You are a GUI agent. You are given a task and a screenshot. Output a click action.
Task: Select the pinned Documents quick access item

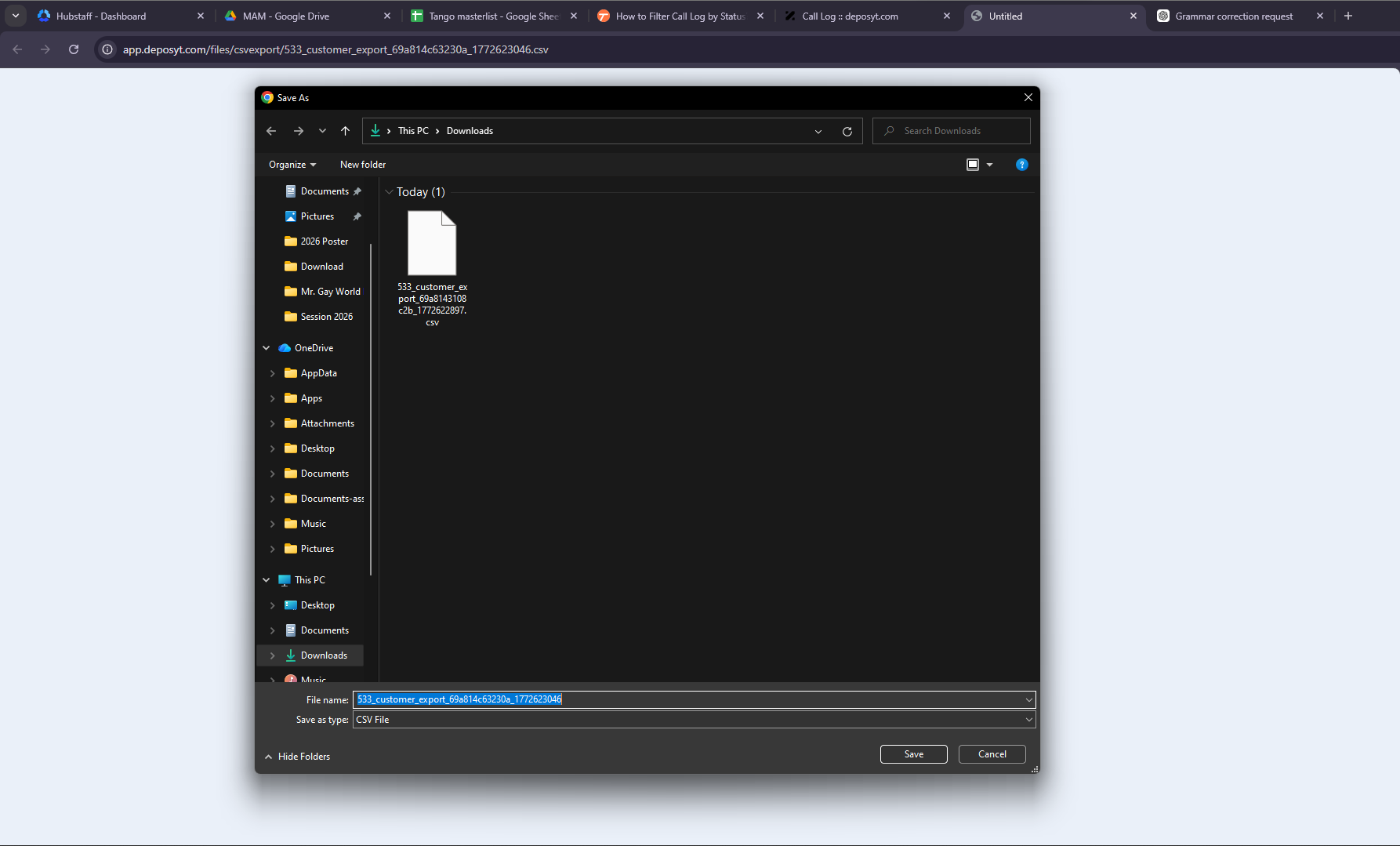click(x=324, y=191)
